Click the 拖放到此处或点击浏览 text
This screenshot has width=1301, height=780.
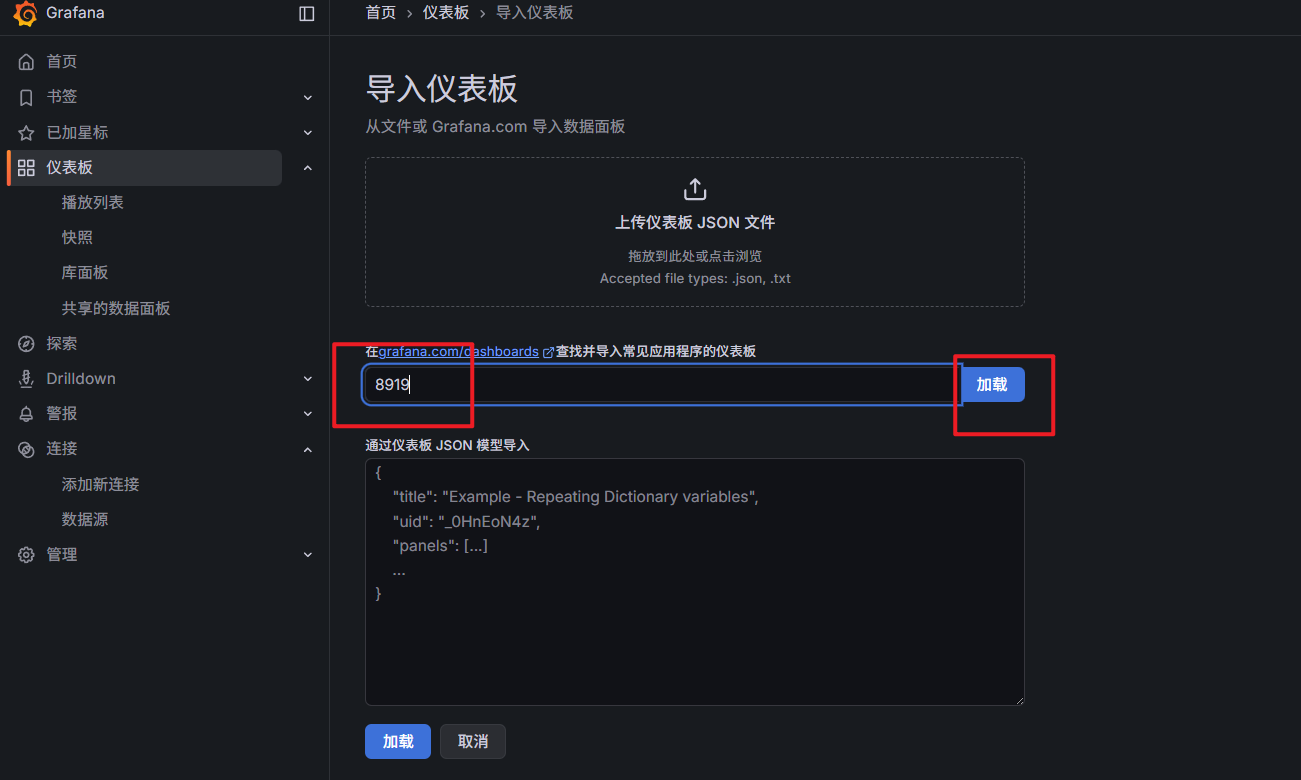tap(695, 256)
